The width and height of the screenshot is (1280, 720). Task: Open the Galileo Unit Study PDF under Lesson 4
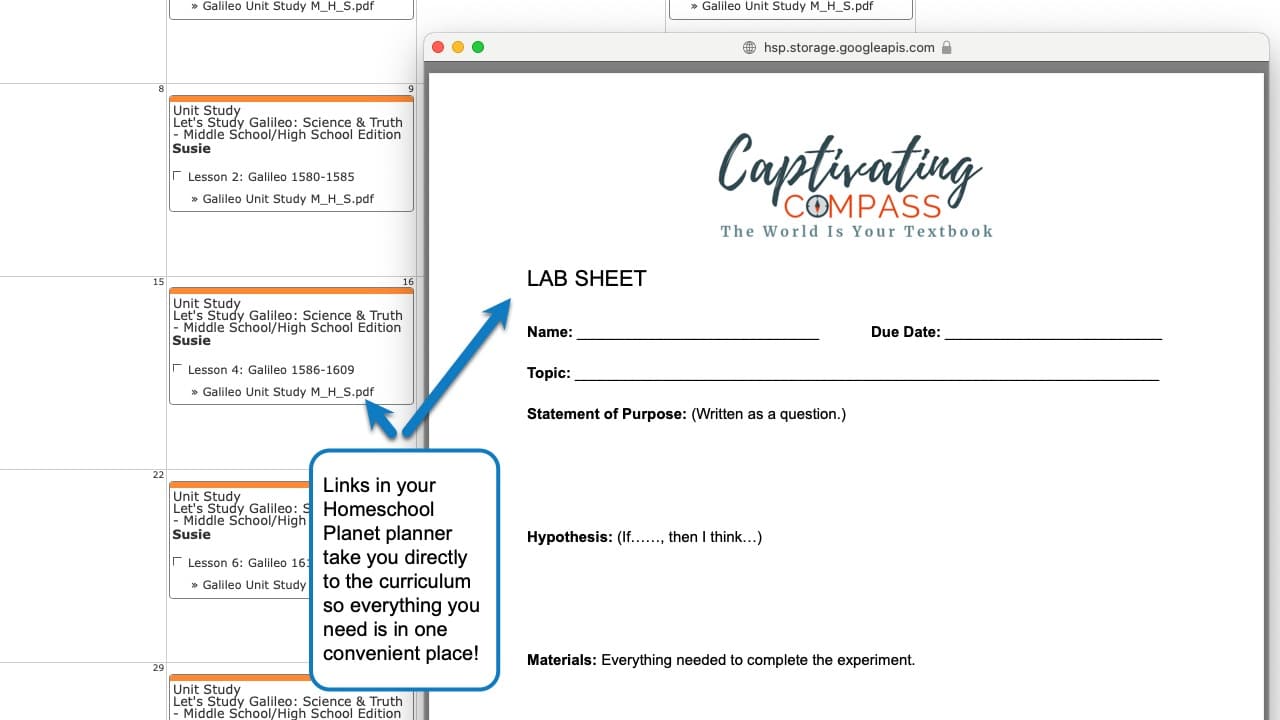(x=288, y=392)
